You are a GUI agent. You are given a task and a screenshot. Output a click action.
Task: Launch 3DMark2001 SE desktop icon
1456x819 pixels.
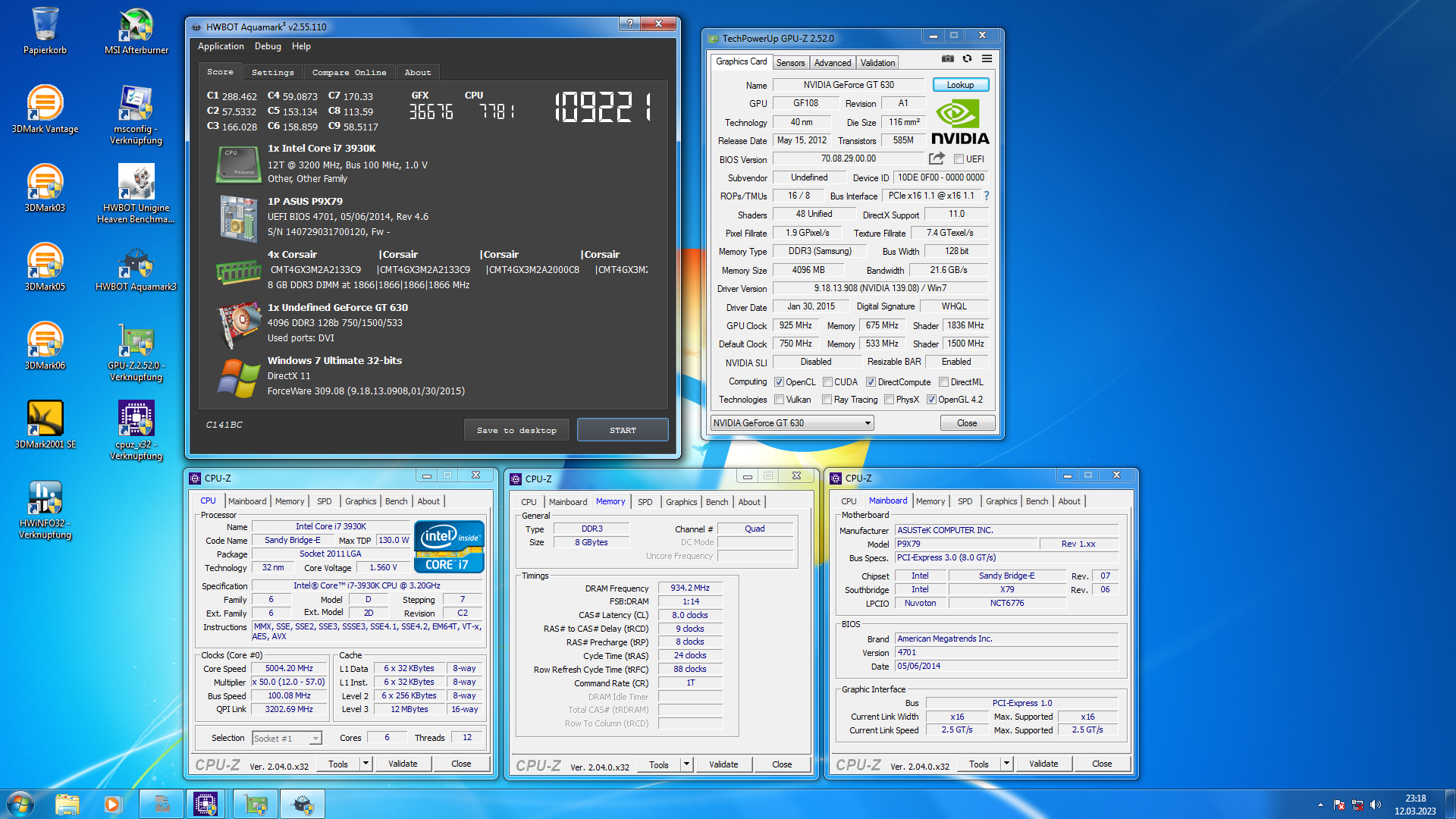tap(45, 425)
